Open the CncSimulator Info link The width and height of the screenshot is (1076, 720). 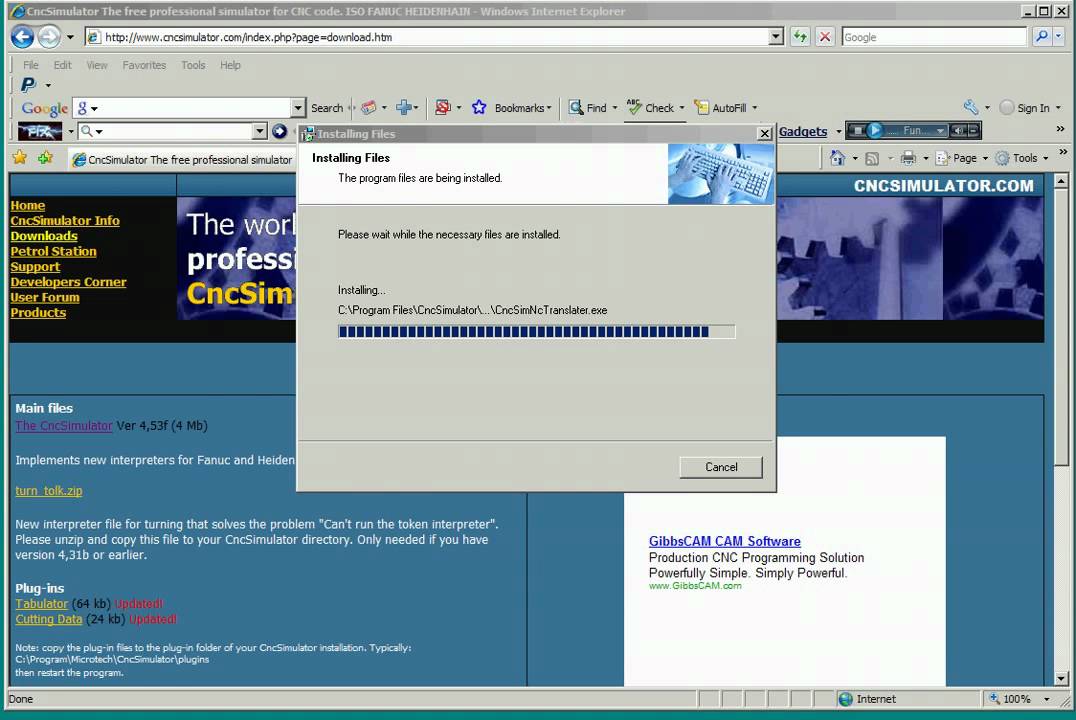point(65,220)
